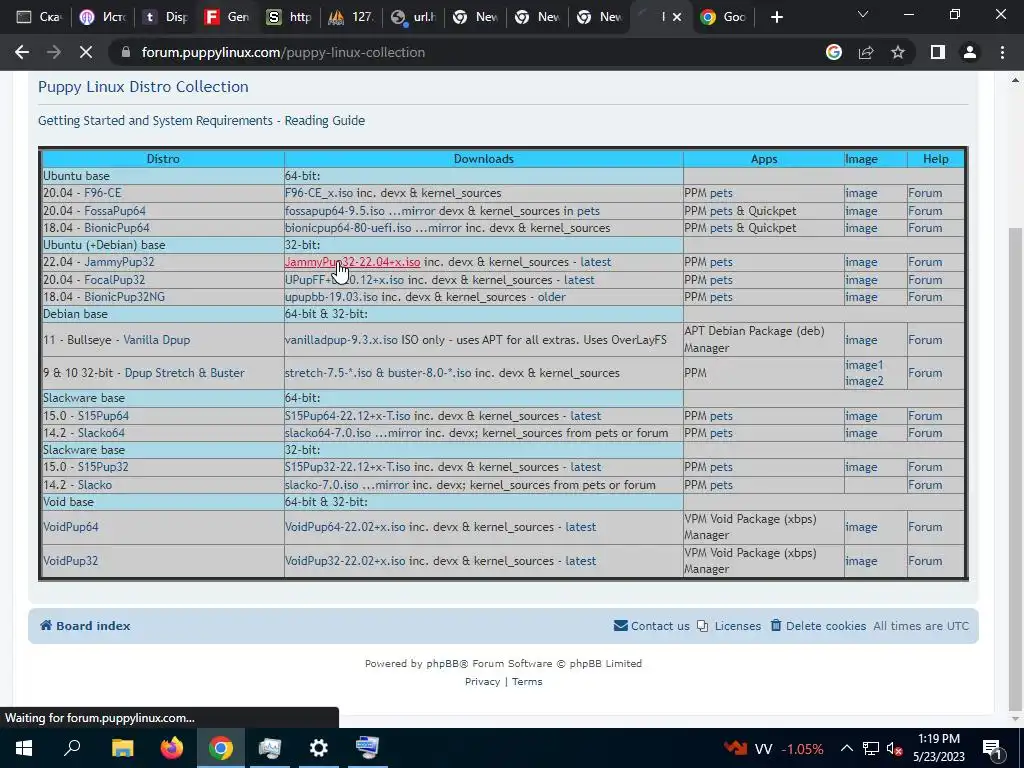The height and width of the screenshot is (768, 1024).
Task: Open Chrome three-dot menu
Action: tap(1002, 52)
